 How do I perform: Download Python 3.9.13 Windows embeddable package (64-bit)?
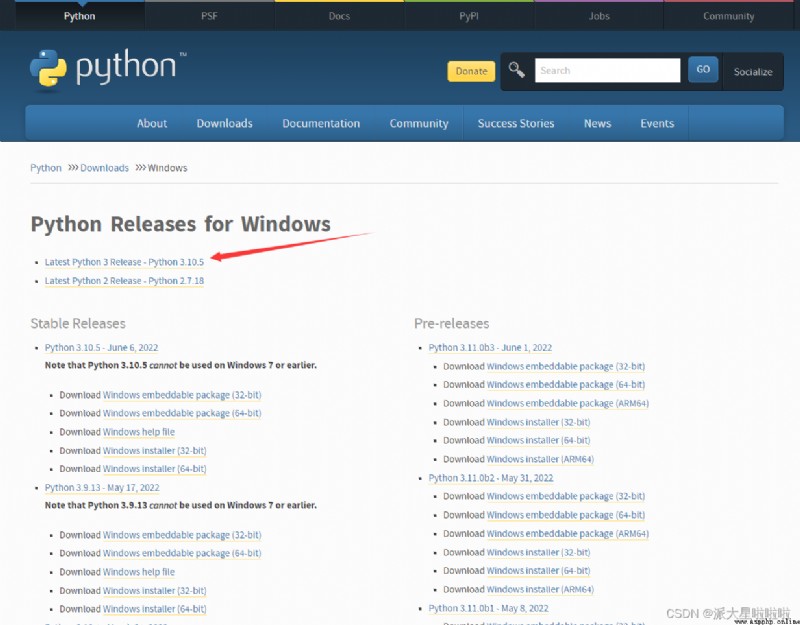[x=182, y=554]
